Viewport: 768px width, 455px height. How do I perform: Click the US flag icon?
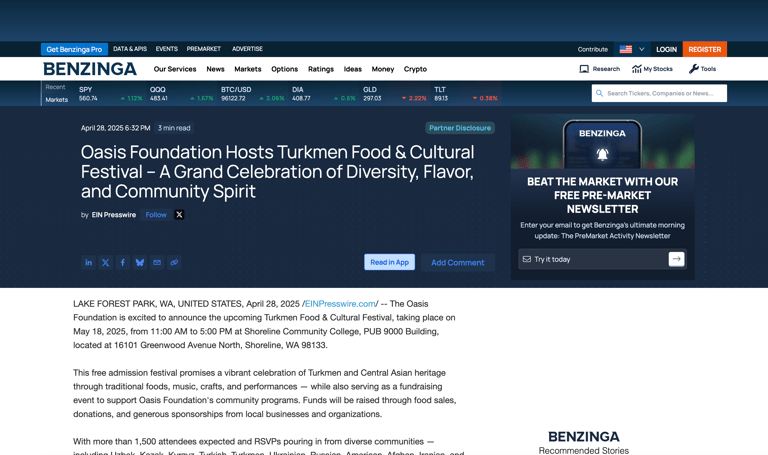[x=626, y=49]
